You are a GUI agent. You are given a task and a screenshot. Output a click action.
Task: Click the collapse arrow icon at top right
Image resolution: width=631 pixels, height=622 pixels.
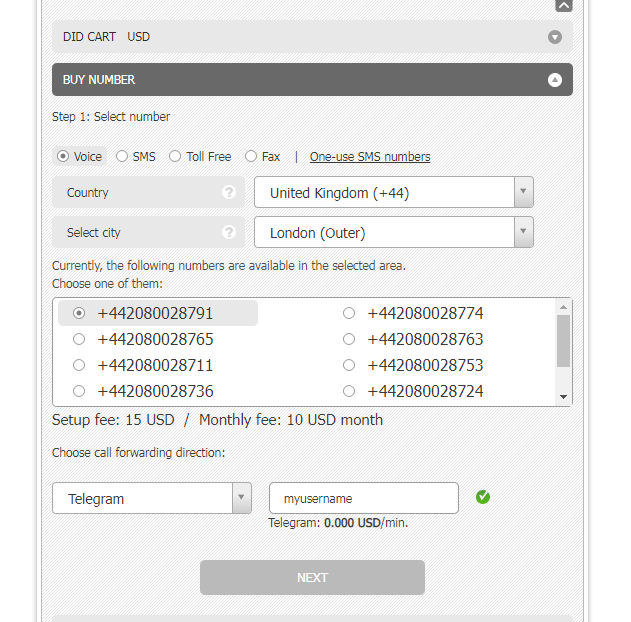563,5
